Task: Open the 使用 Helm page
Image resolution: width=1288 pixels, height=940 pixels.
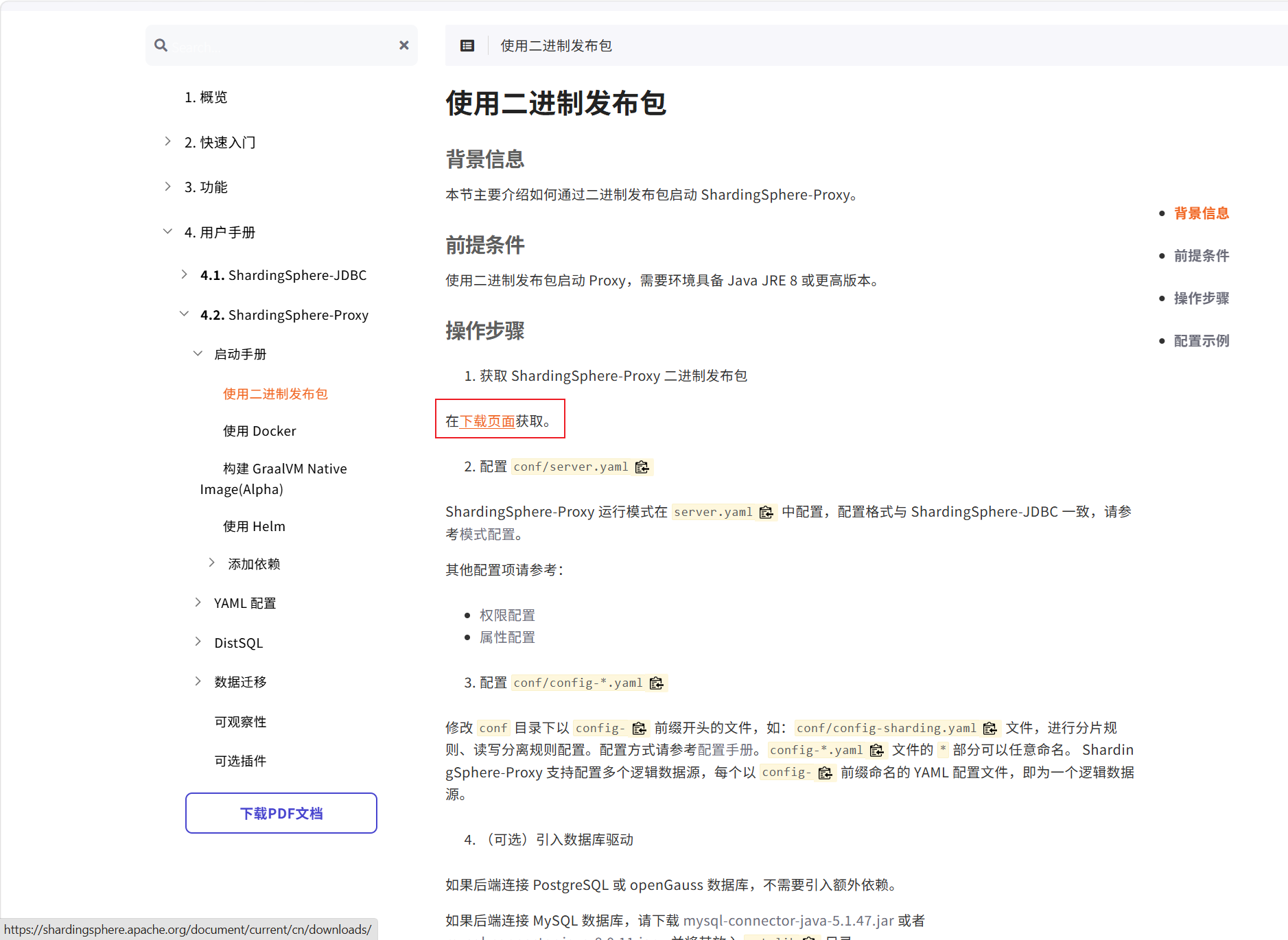Action: tap(254, 526)
